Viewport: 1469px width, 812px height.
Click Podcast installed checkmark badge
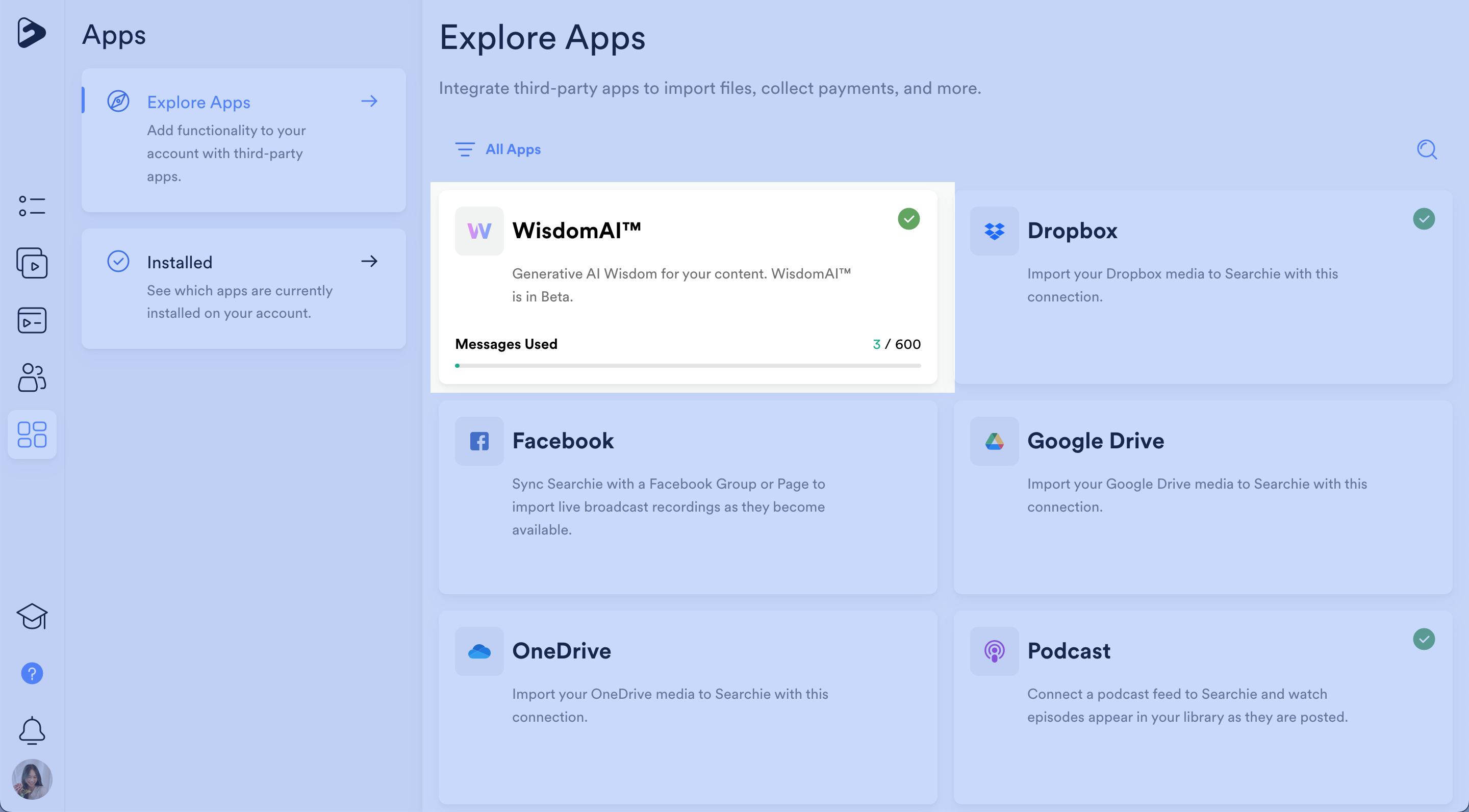point(1424,639)
